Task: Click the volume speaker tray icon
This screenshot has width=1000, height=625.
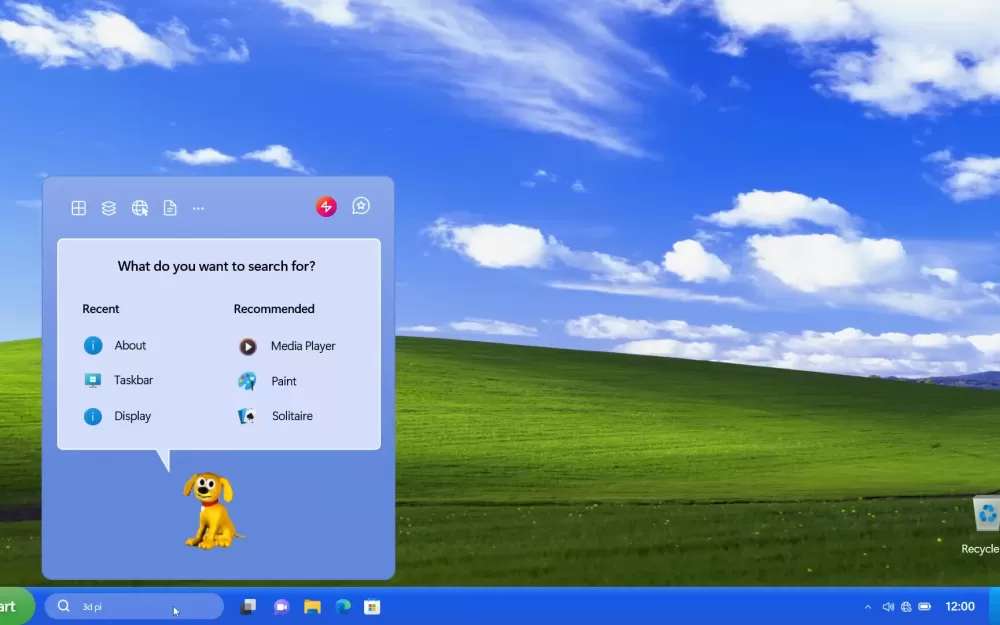Action: pyautogui.click(x=888, y=607)
